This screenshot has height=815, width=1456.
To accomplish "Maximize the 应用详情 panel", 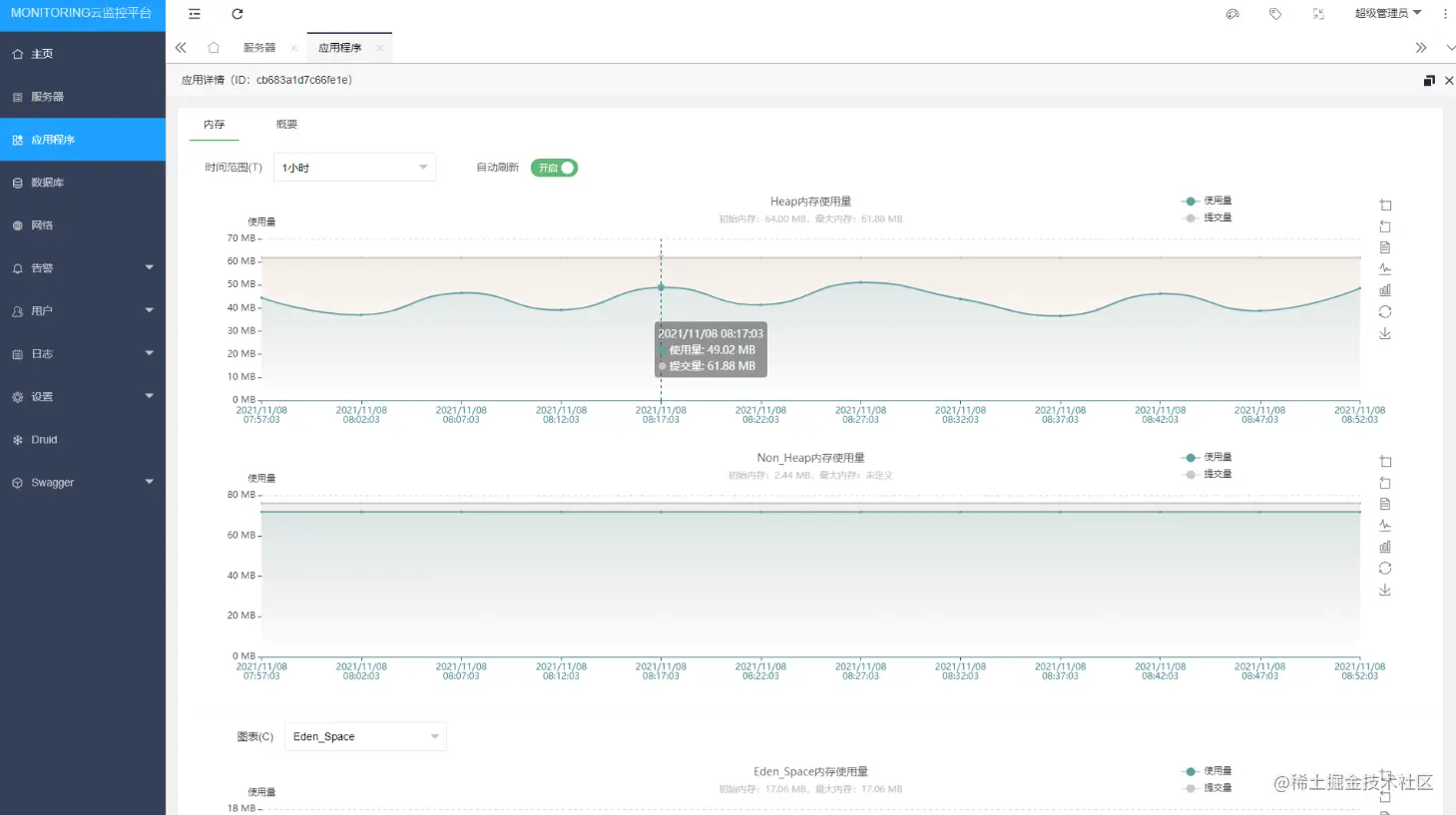I will point(1429,81).
